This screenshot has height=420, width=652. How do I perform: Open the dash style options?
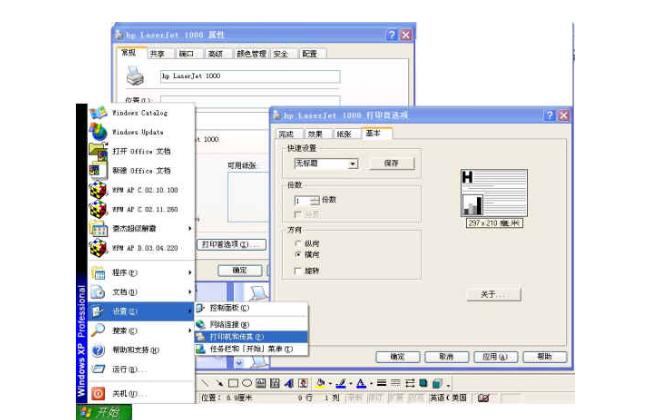coord(395,383)
